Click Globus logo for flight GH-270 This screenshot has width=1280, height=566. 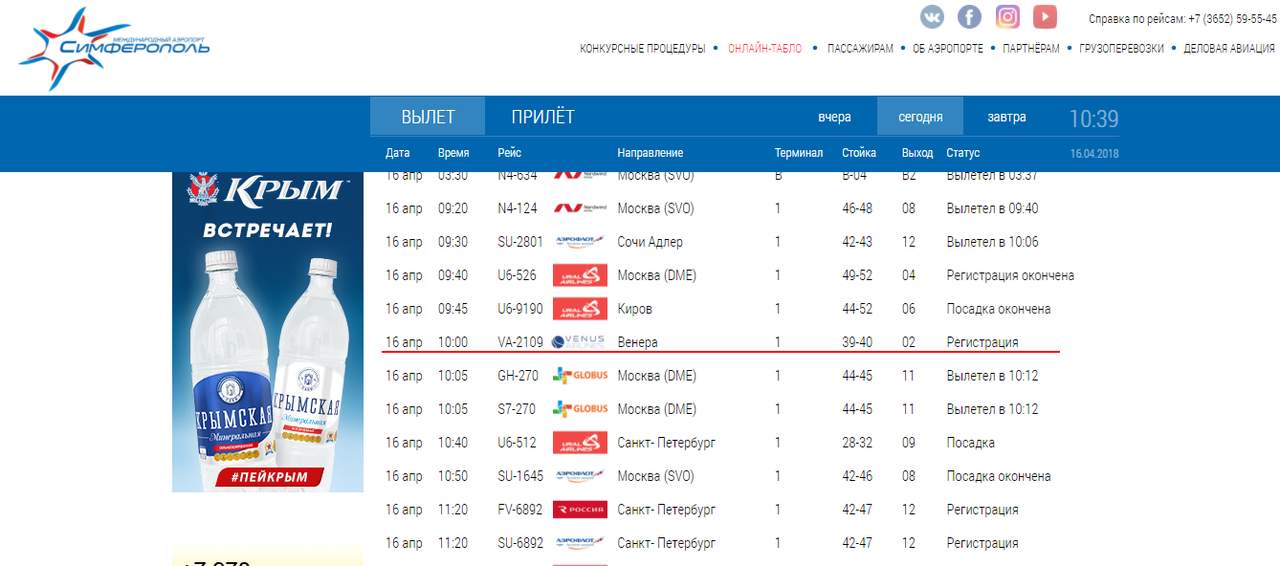pyautogui.click(x=580, y=376)
